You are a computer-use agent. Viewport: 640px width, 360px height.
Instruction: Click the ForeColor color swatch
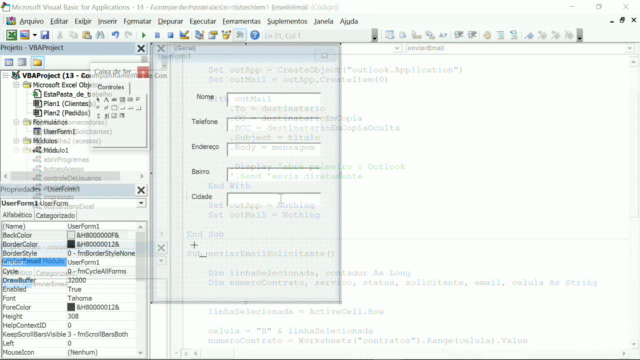coord(71,307)
